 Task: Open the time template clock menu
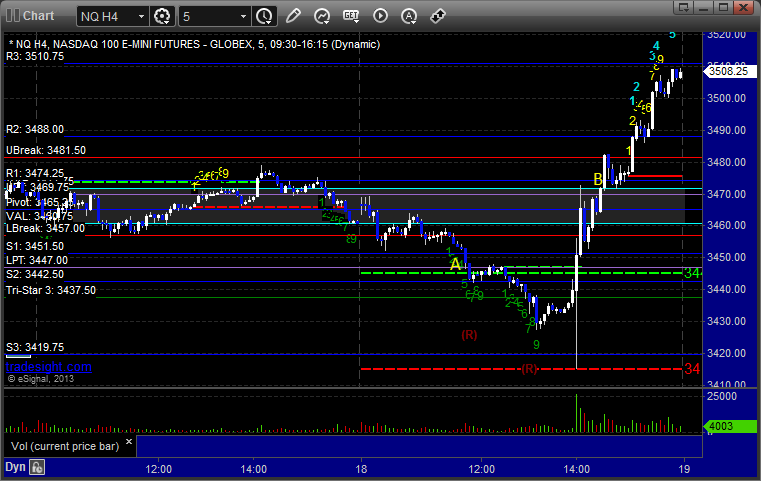[x=265, y=17]
